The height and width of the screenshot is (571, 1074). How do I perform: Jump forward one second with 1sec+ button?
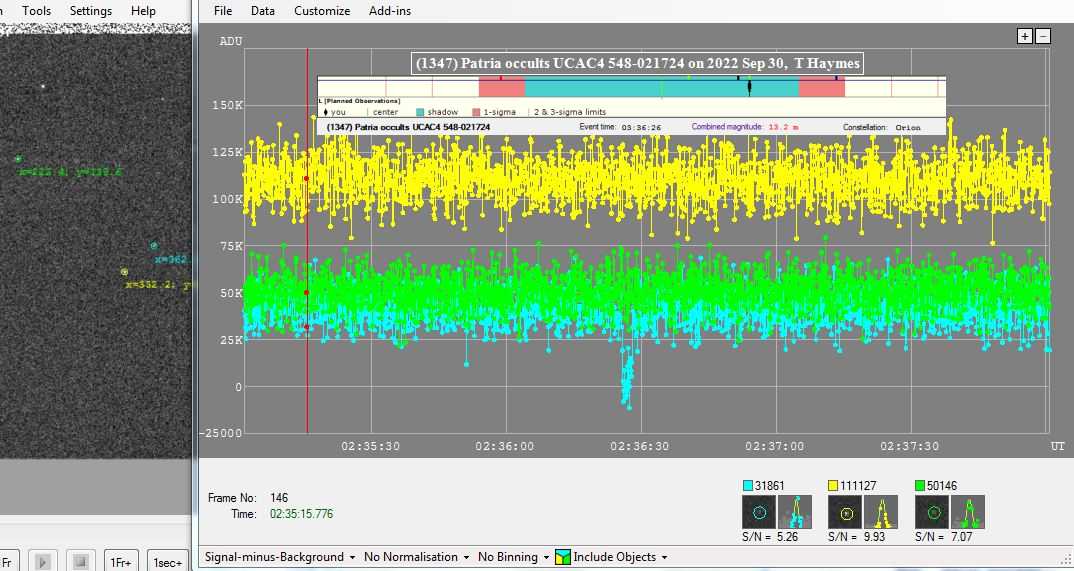[167, 563]
